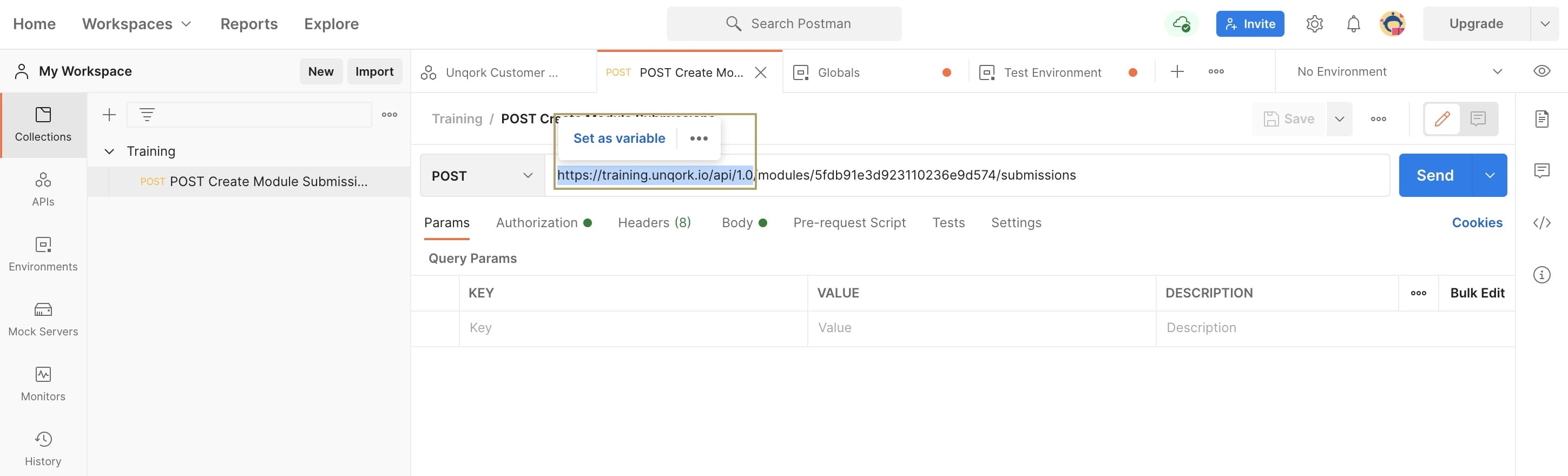Screen dimensions: 1568x476
Task: Click the Training breadcrumb link
Action: coord(457,118)
